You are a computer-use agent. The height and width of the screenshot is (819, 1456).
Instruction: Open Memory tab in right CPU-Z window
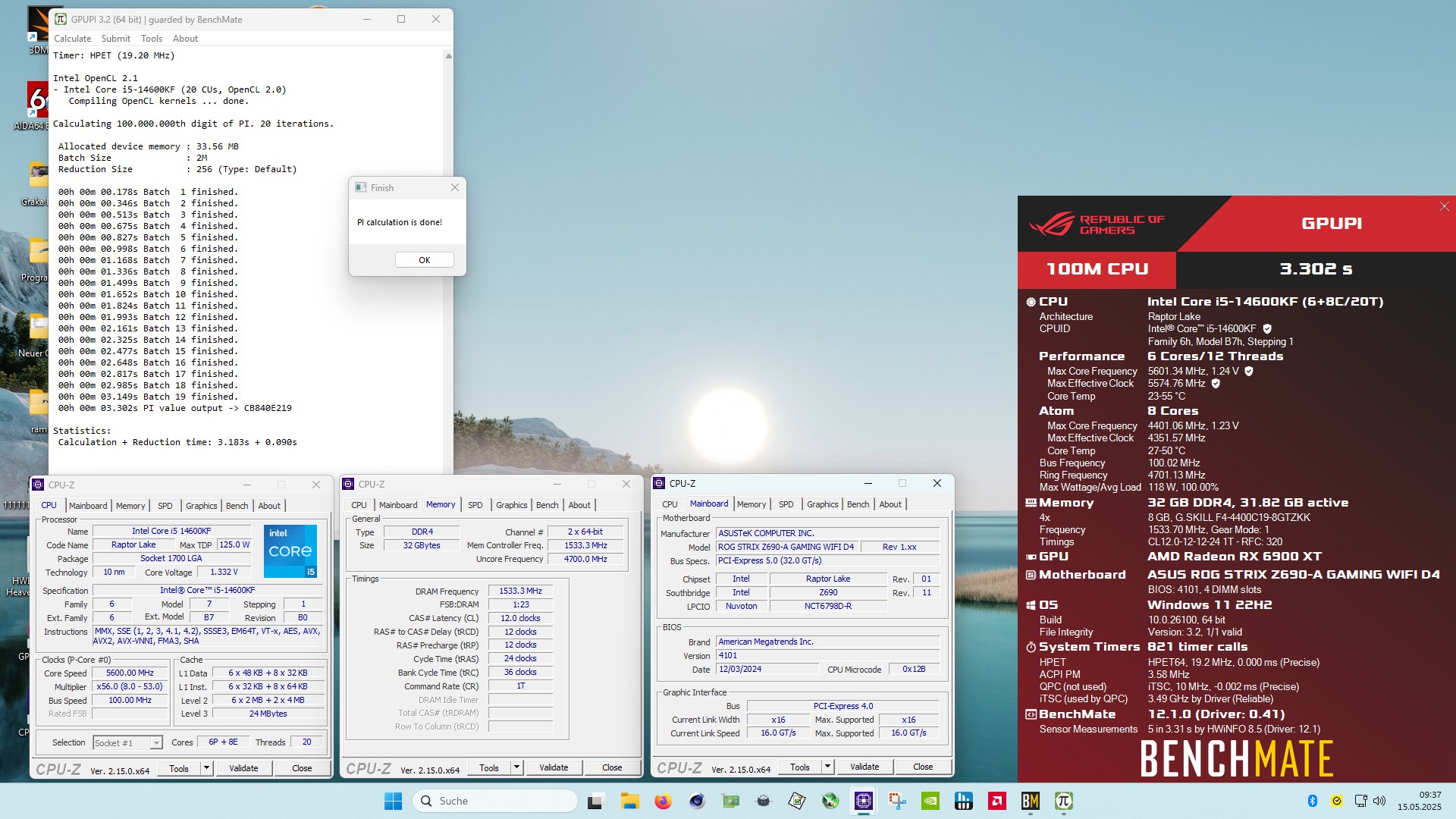pos(752,504)
